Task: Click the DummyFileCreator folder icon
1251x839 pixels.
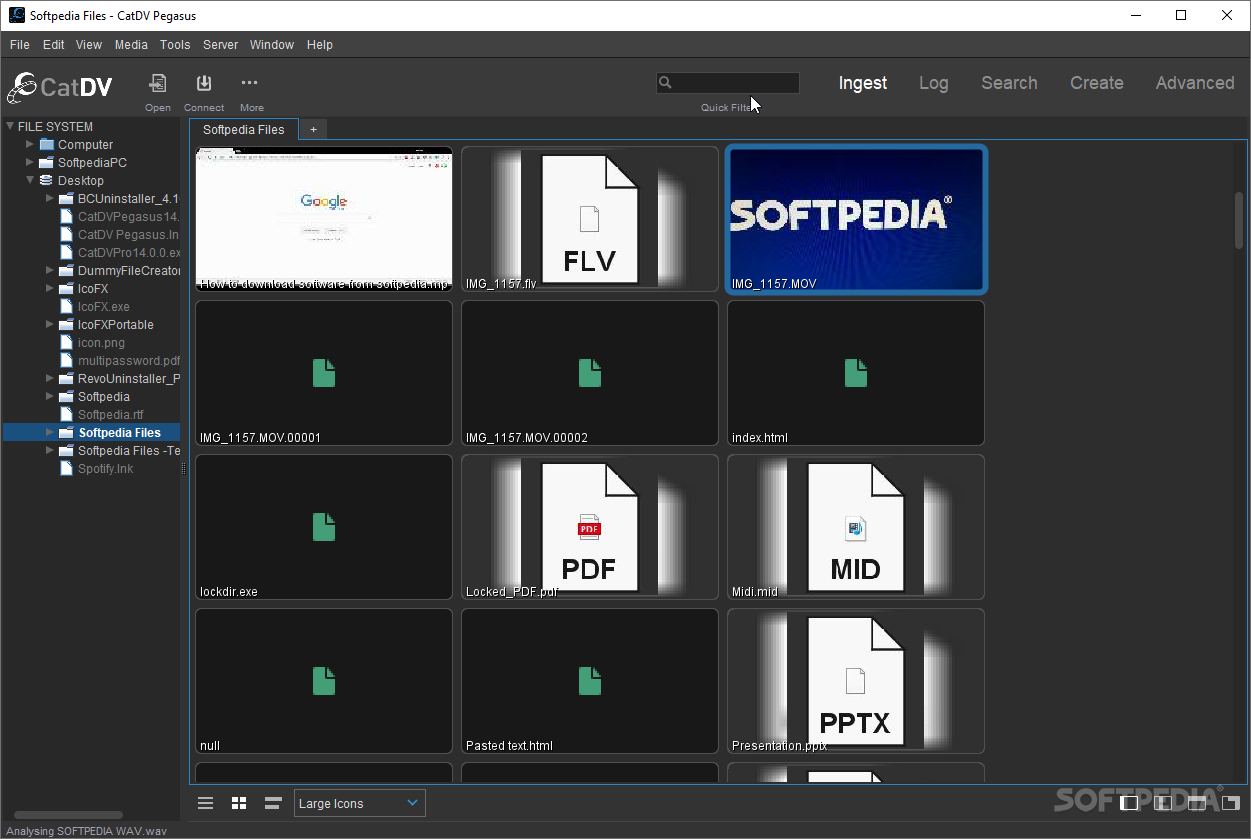Action: point(66,270)
